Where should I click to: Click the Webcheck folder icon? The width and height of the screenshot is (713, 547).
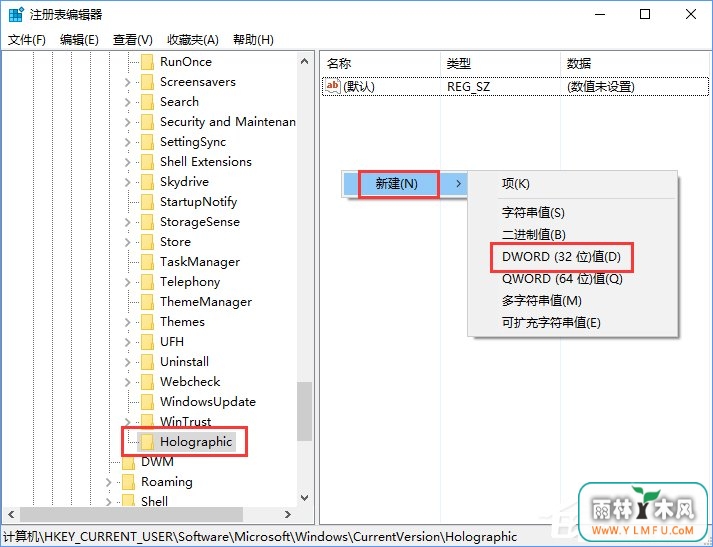(x=147, y=382)
